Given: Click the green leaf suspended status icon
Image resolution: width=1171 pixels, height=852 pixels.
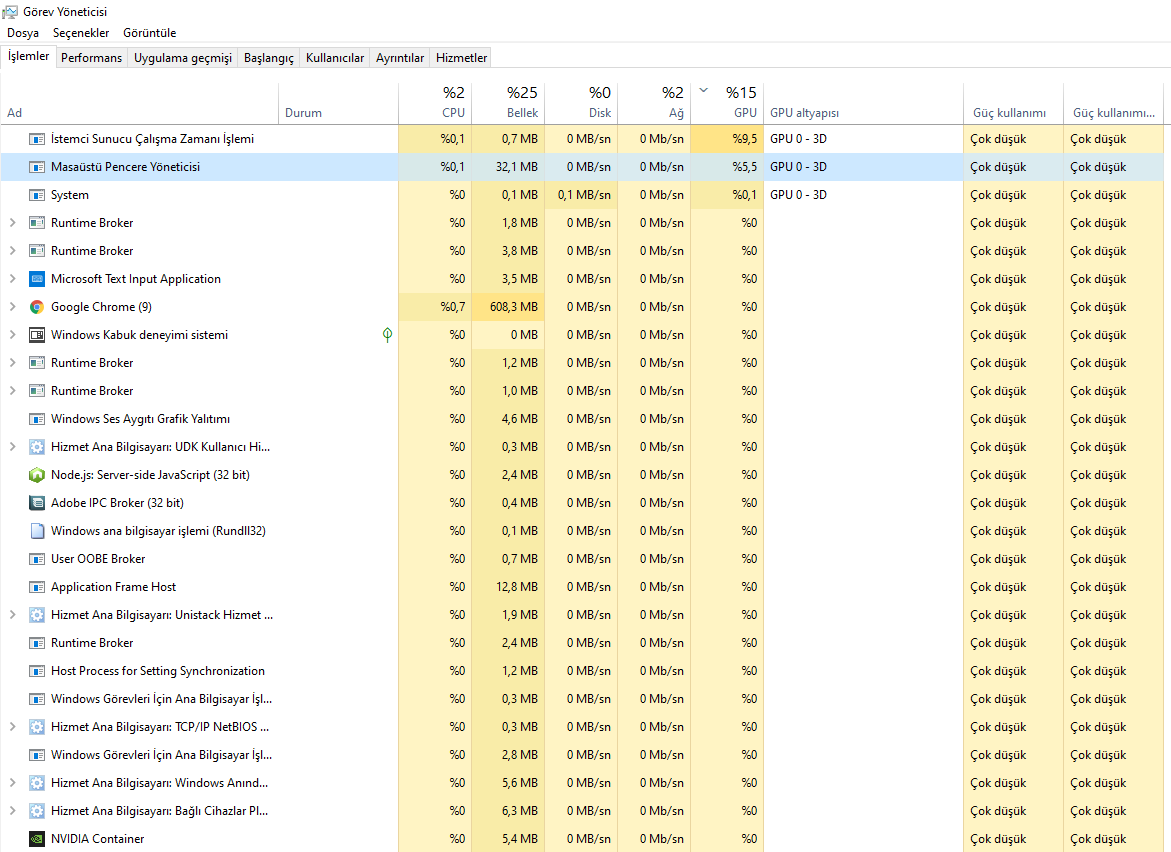Looking at the screenshot, I should (x=387, y=335).
